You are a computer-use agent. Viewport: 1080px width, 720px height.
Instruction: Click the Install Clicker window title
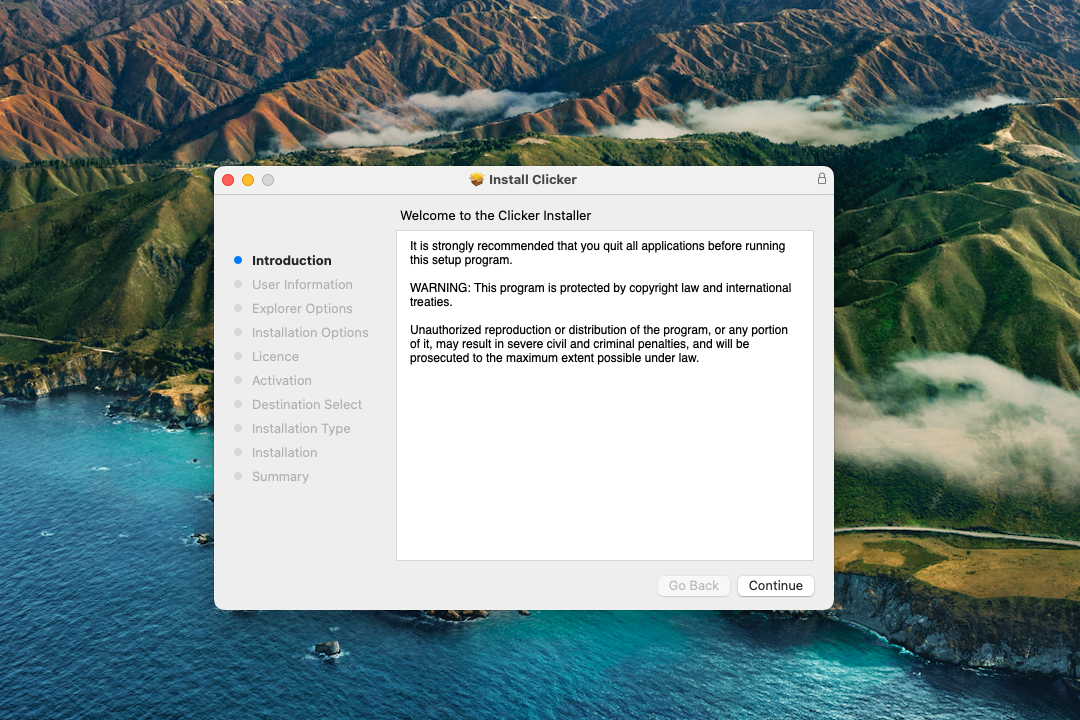[532, 180]
